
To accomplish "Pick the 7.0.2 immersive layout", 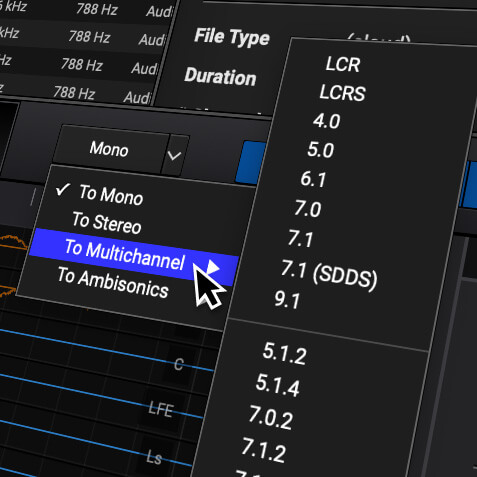I will click(x=271, y=418).
